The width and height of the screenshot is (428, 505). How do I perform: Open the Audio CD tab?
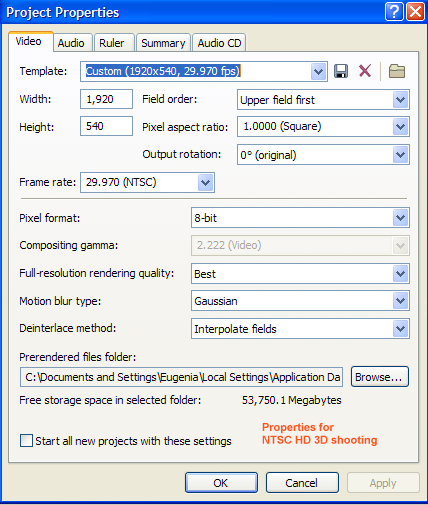[219, 43]
